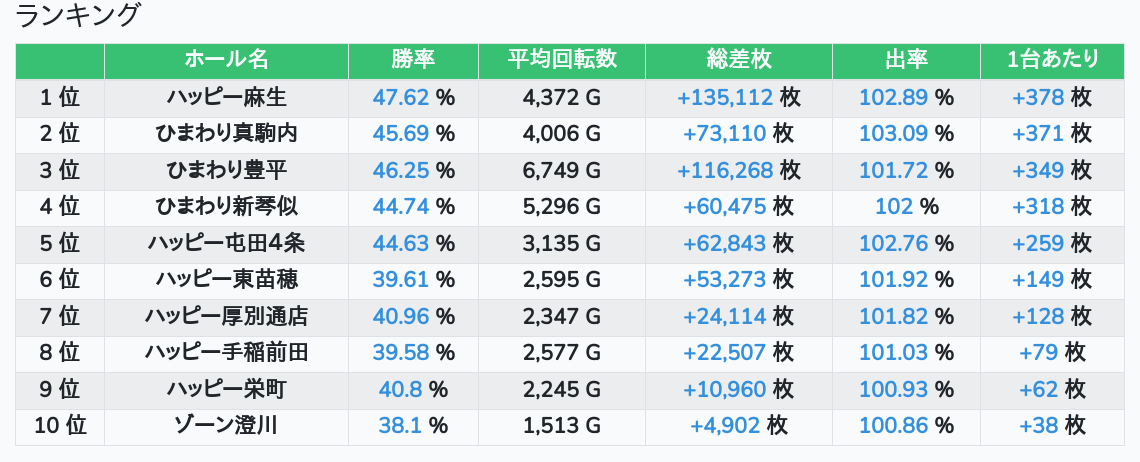Click the ランキング section heading
This screenshot has height=462, width=1140.
79,16
